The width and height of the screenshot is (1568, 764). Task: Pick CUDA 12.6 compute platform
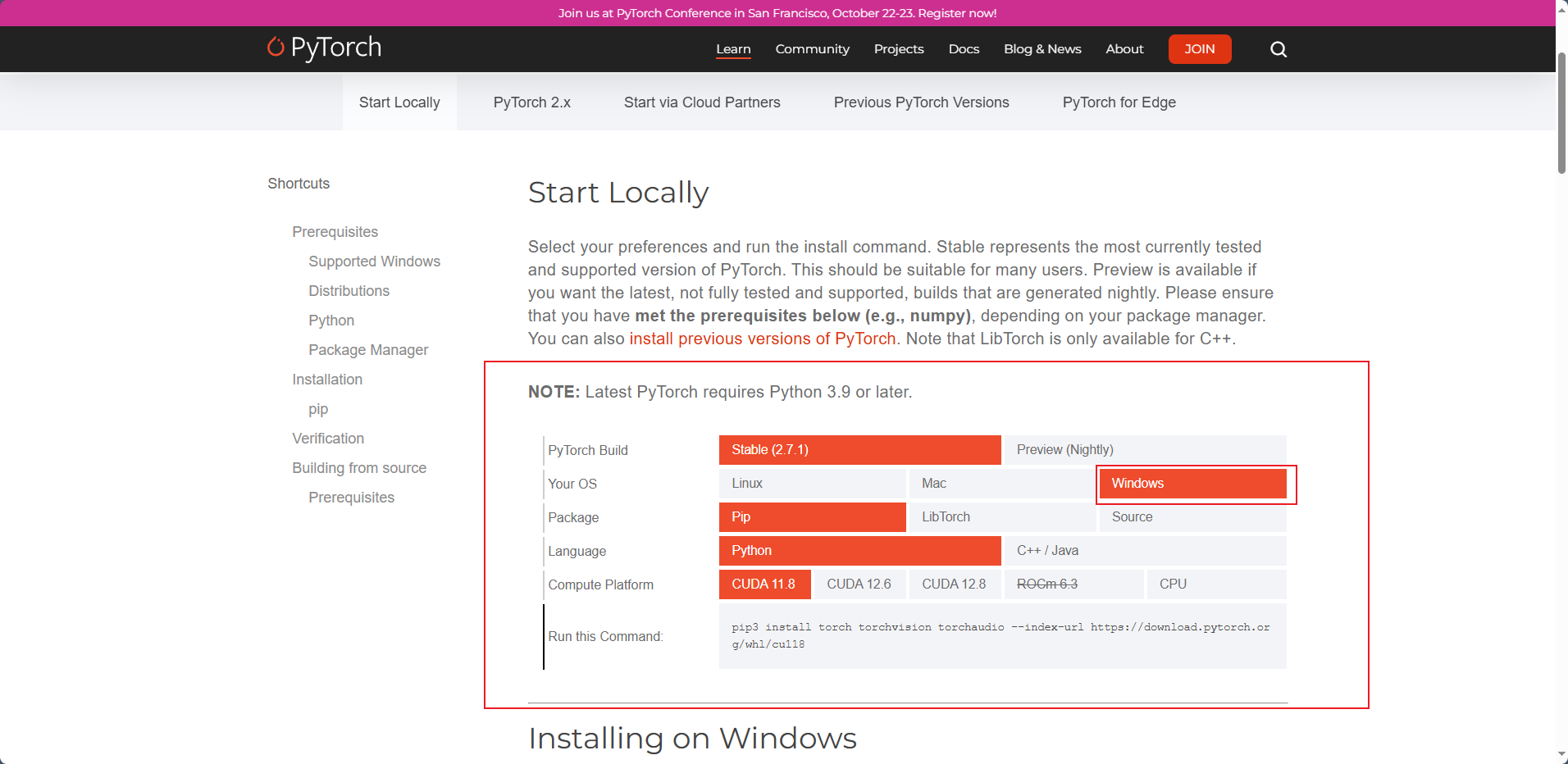point(860,584)
